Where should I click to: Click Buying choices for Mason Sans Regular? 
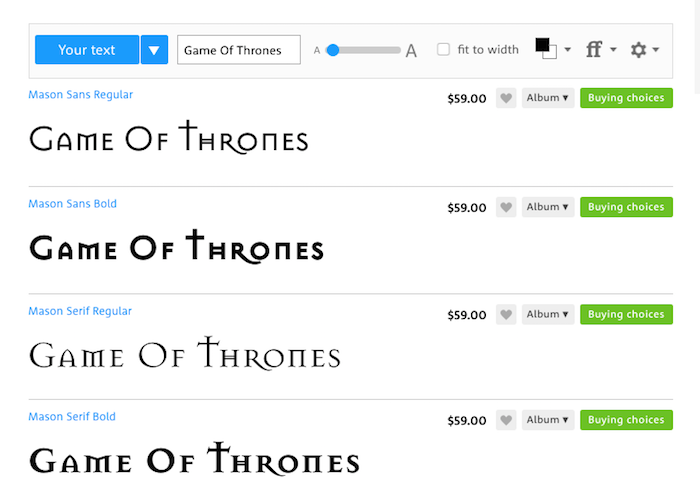point(626,98)
